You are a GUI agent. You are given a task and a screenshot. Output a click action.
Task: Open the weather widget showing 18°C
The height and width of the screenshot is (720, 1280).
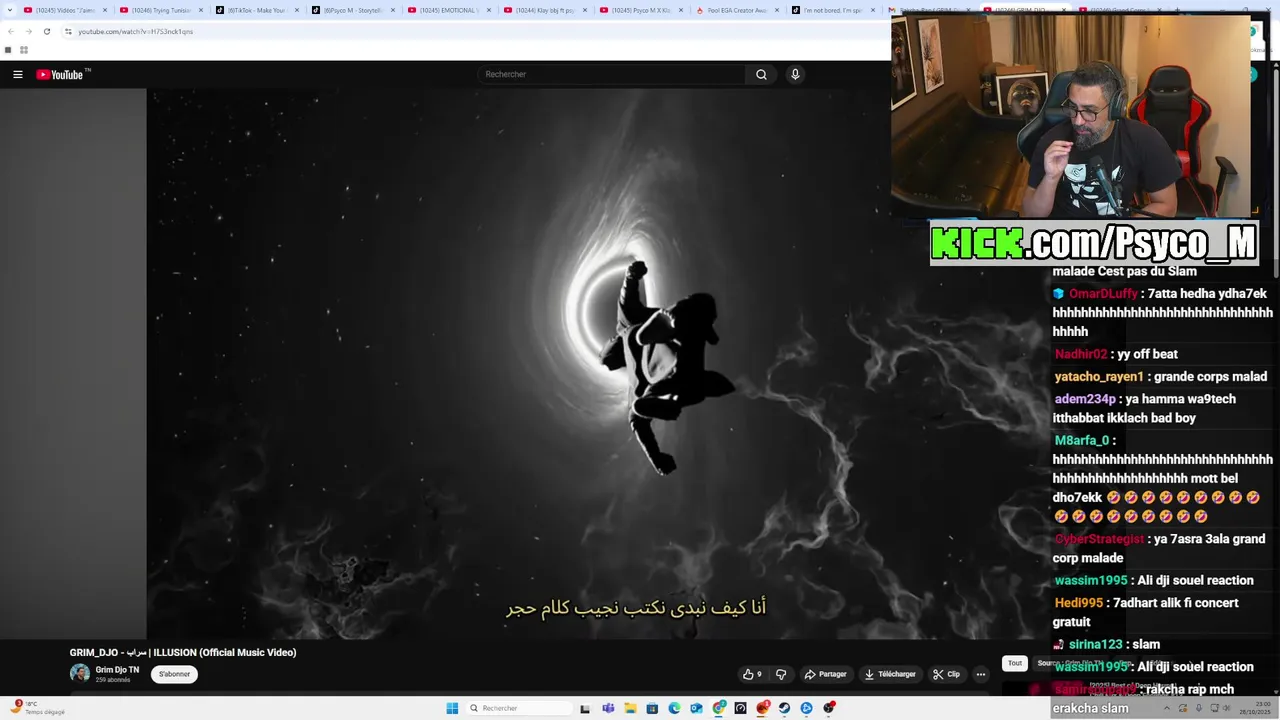[38, 707]
